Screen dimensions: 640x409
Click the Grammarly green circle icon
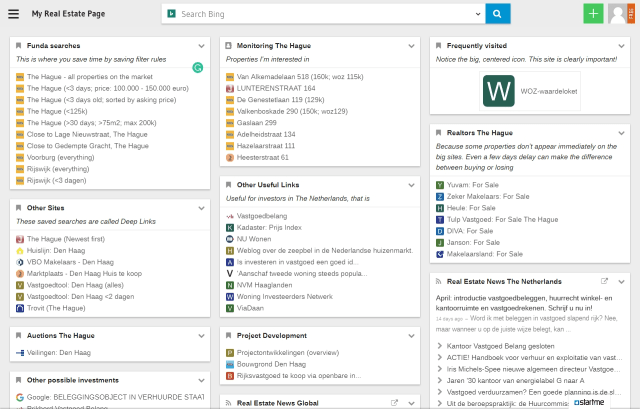click(x=198, y=68)
